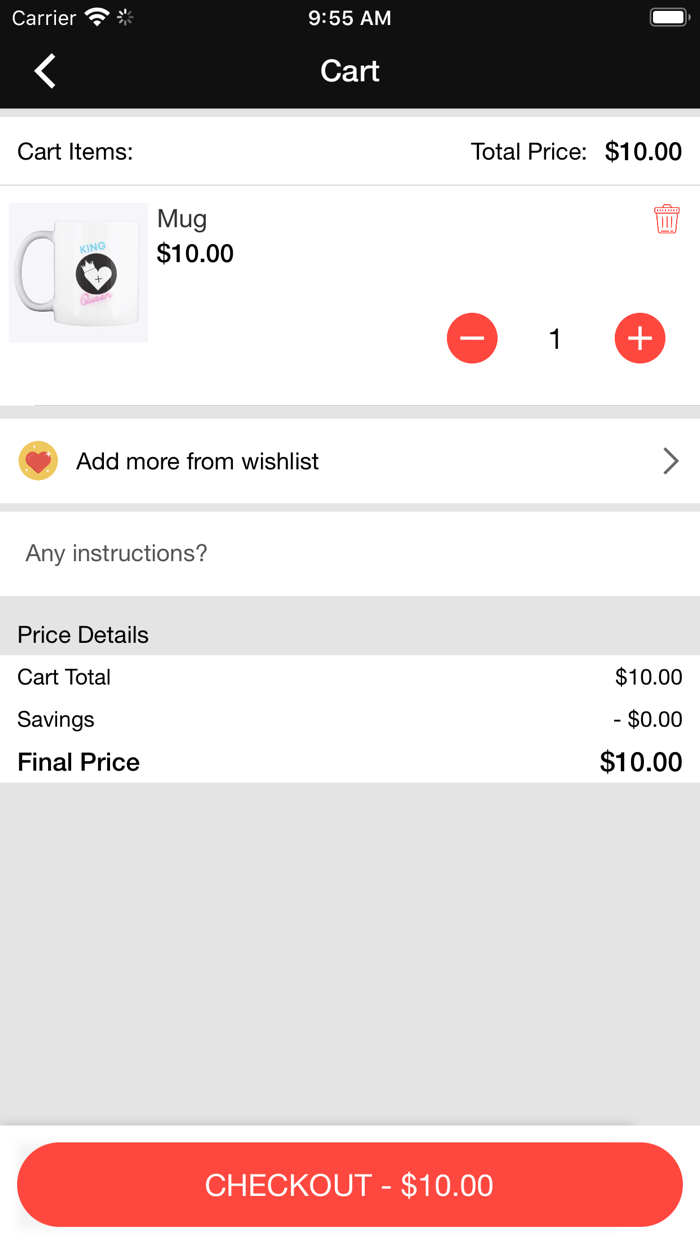700x1244 pixels.
Task: Focus the Any instructions field
Action: point(350,553)
